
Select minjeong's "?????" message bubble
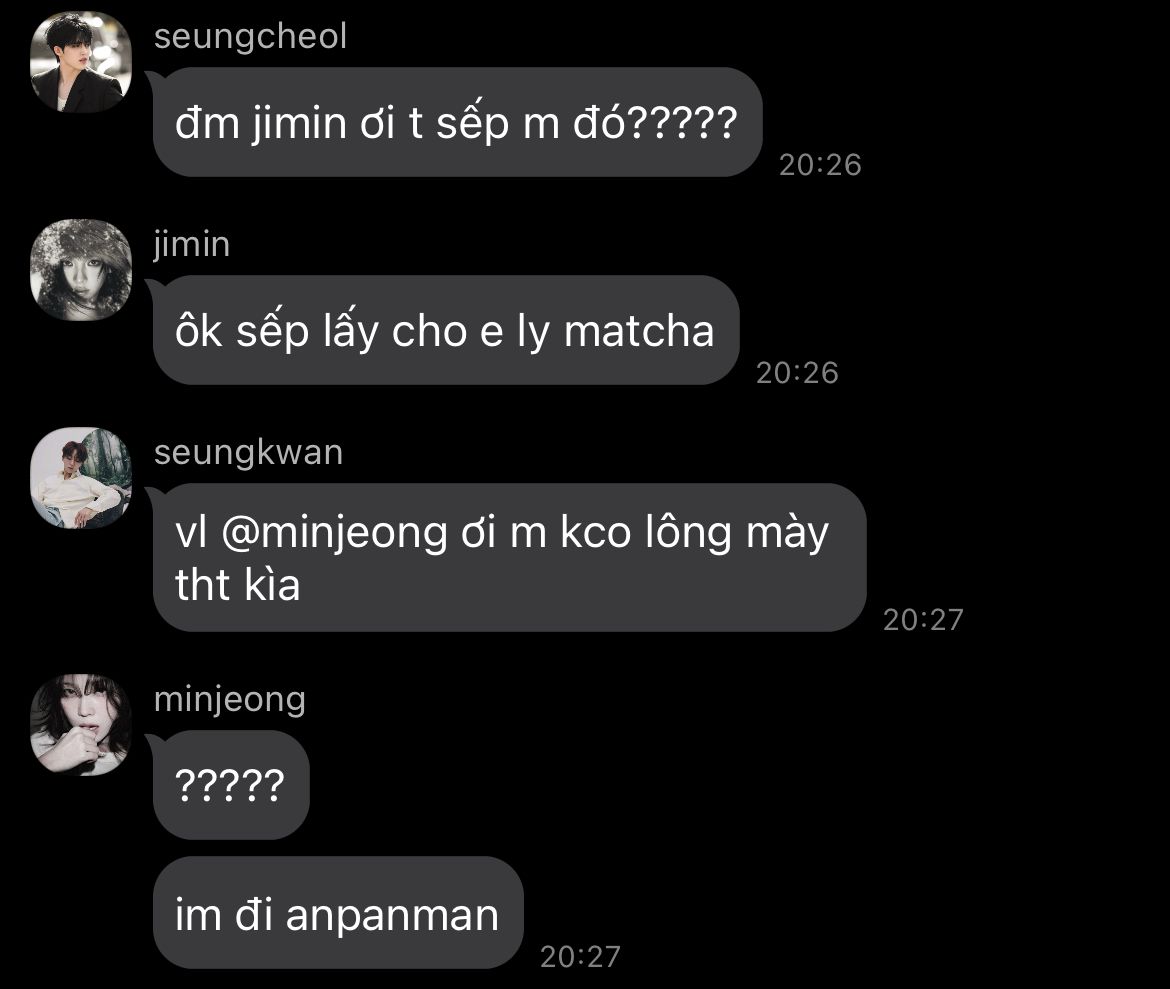pos(231,785)
